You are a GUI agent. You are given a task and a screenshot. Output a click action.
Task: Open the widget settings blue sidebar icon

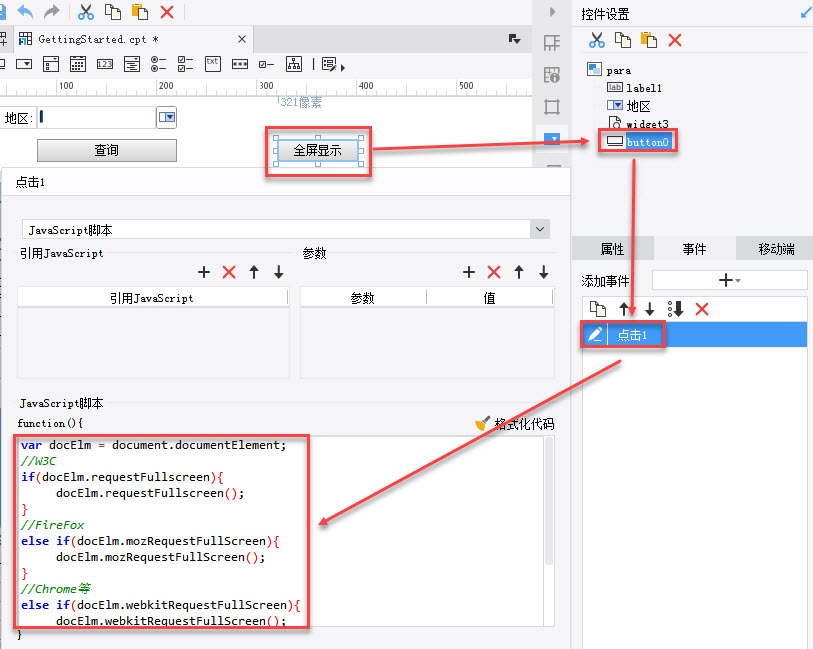[552, 139]
